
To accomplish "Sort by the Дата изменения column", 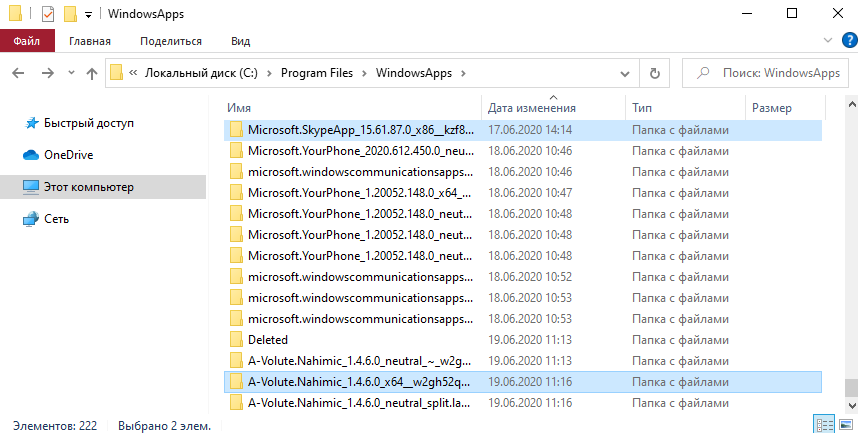I will [531, 107].
